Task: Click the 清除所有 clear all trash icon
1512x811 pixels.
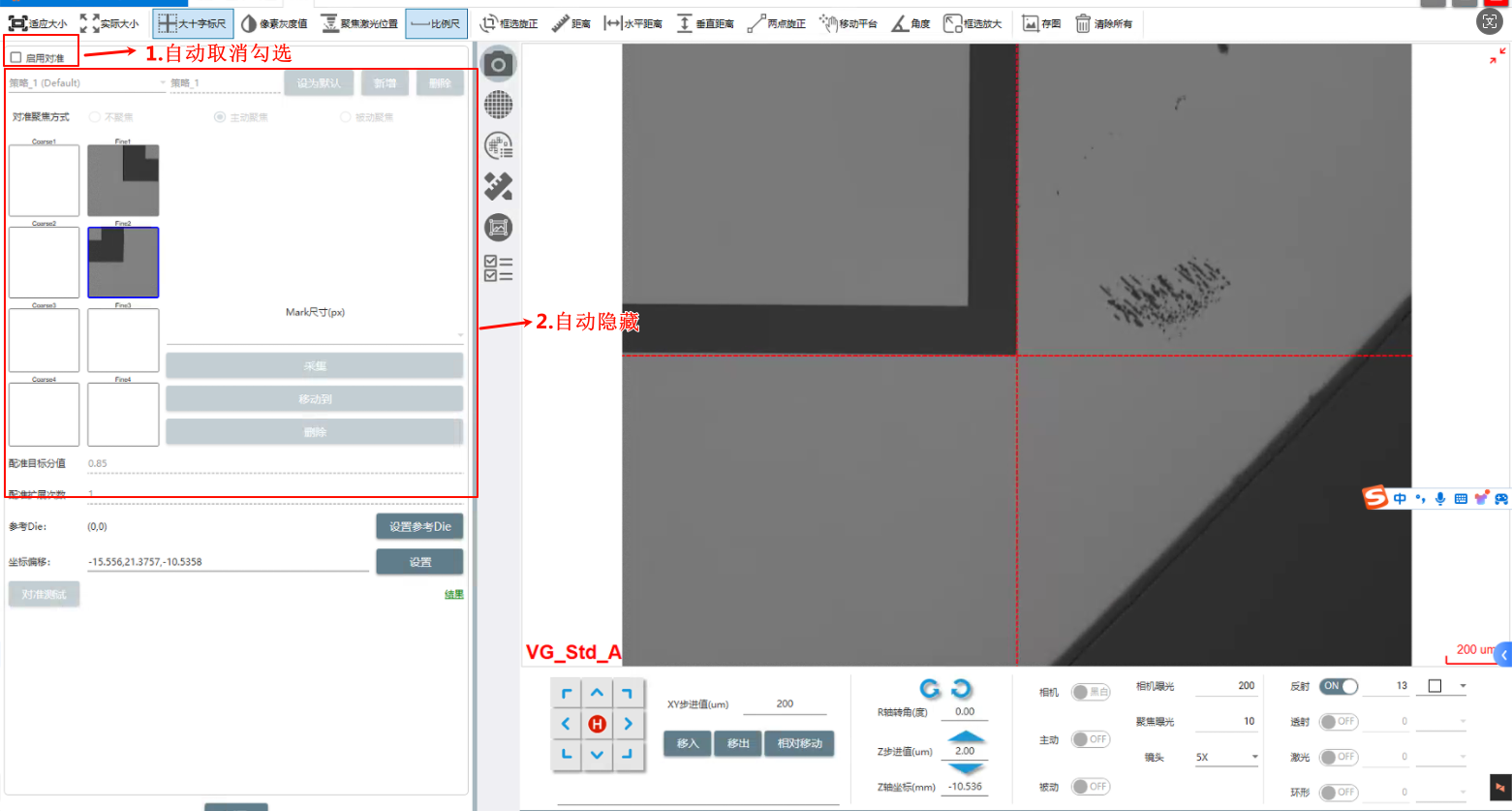Action: tap(1082, 23)
